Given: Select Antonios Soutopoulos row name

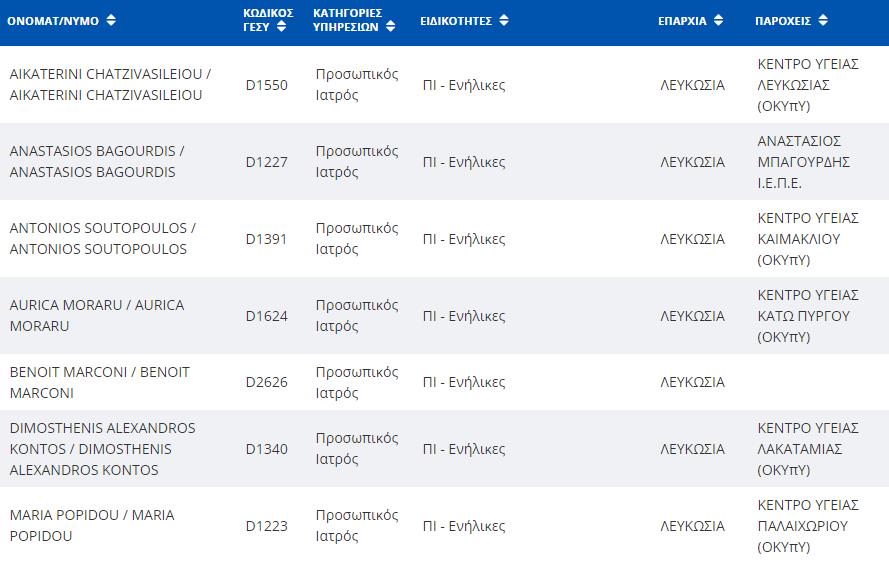Looking at the screenshot, I should tap(103, 239).
